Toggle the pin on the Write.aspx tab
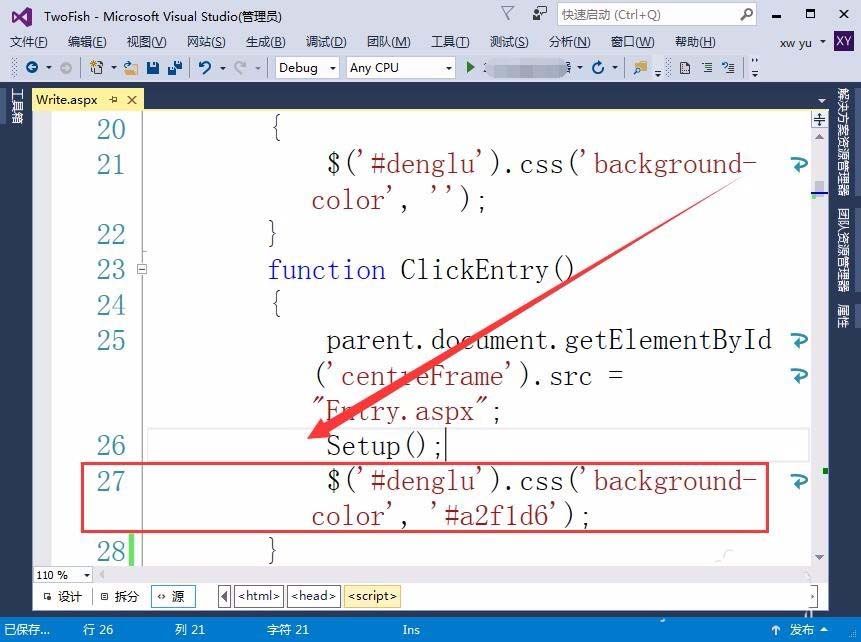The height and width of the screenshot is (642, 861). click(x=114, y=99)
